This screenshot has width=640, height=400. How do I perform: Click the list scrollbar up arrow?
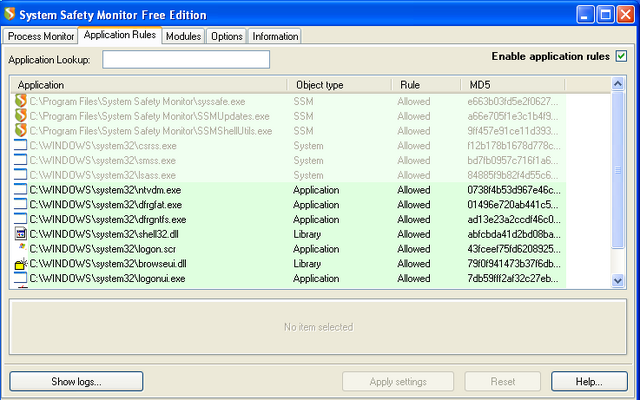click(618, 84)
